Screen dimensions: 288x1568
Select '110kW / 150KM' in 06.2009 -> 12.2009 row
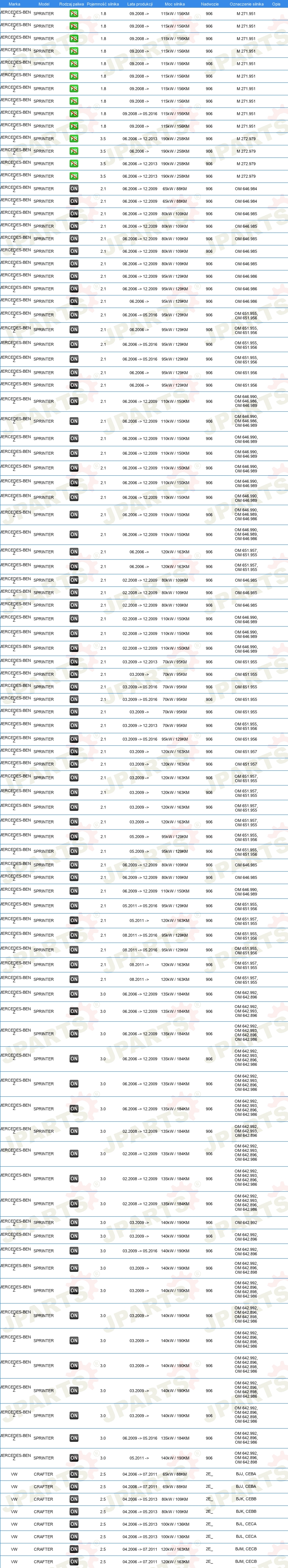click(x=175, y=891)
